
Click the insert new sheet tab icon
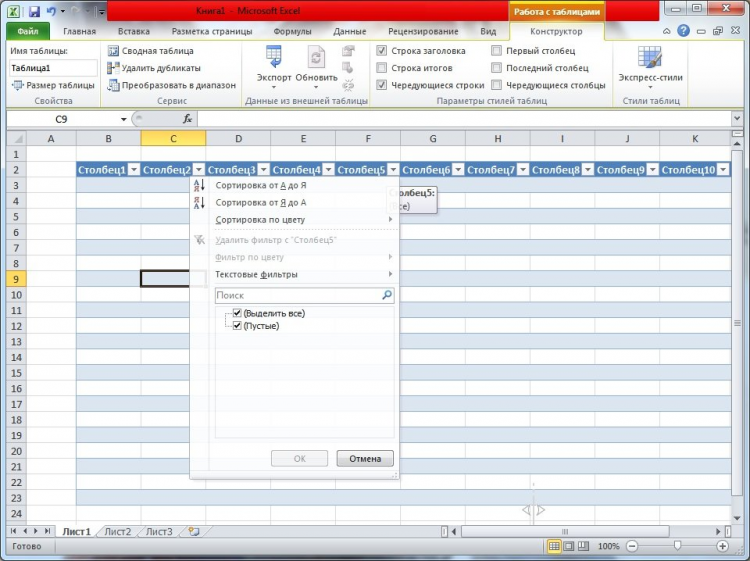pos(194,531)
